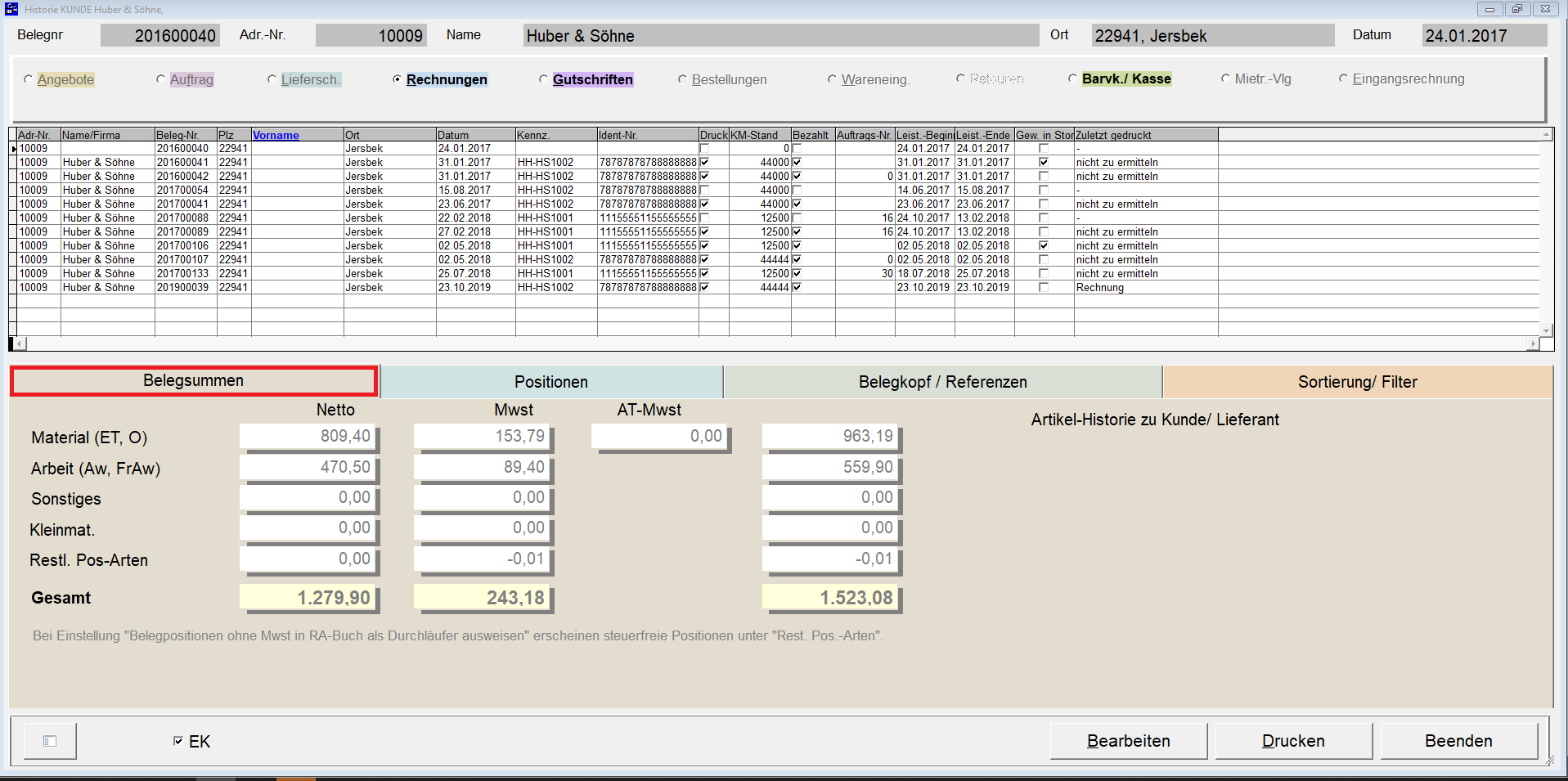The height and width of the screenshot is (781, 1568).
Task: Click AT-Mwst field showing 0,00
Action: click(659, 436)
